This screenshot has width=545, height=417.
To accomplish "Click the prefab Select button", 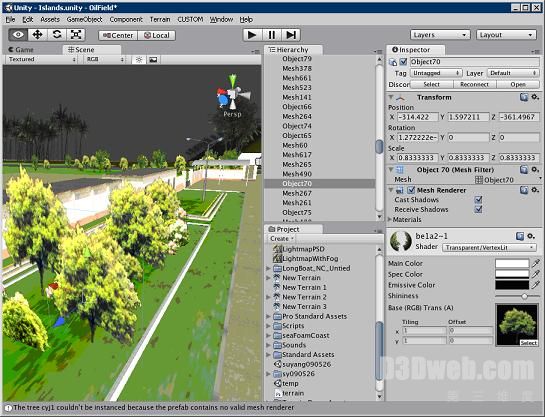I will [432, 84].
